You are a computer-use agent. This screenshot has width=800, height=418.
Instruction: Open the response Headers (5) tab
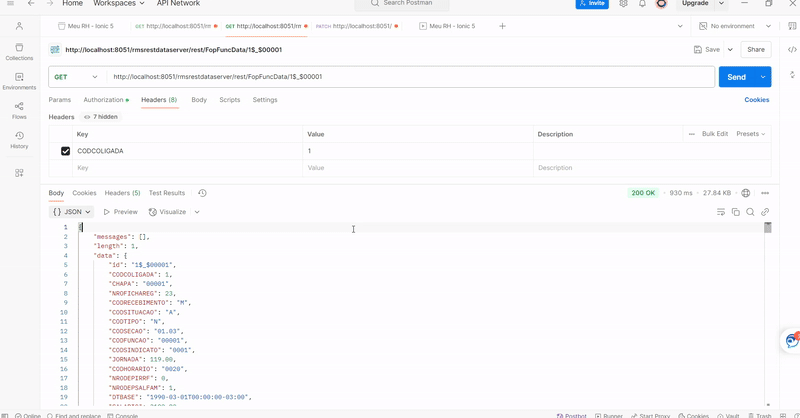[x=122, y=193]
